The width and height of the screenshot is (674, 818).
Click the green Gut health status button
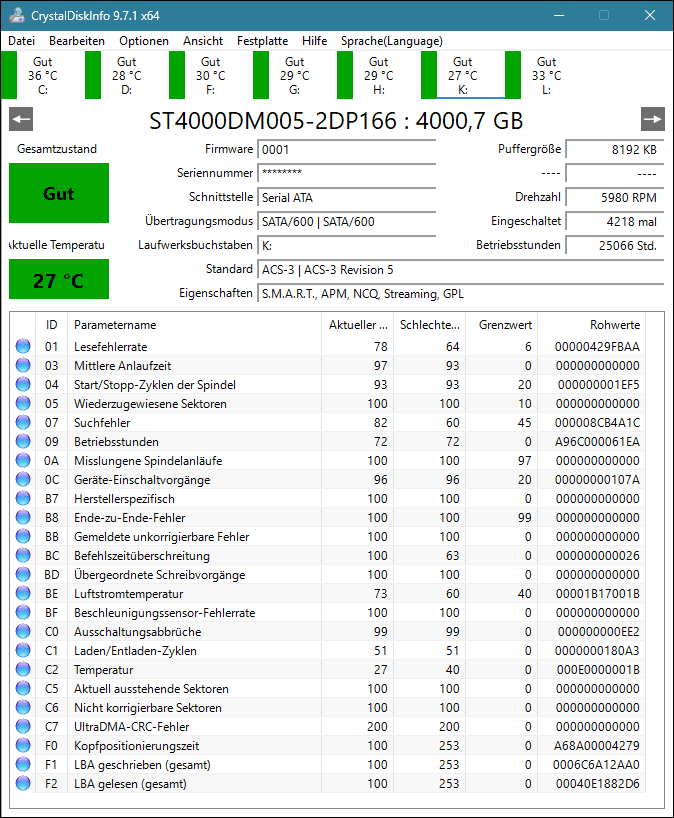pos(59,193)
